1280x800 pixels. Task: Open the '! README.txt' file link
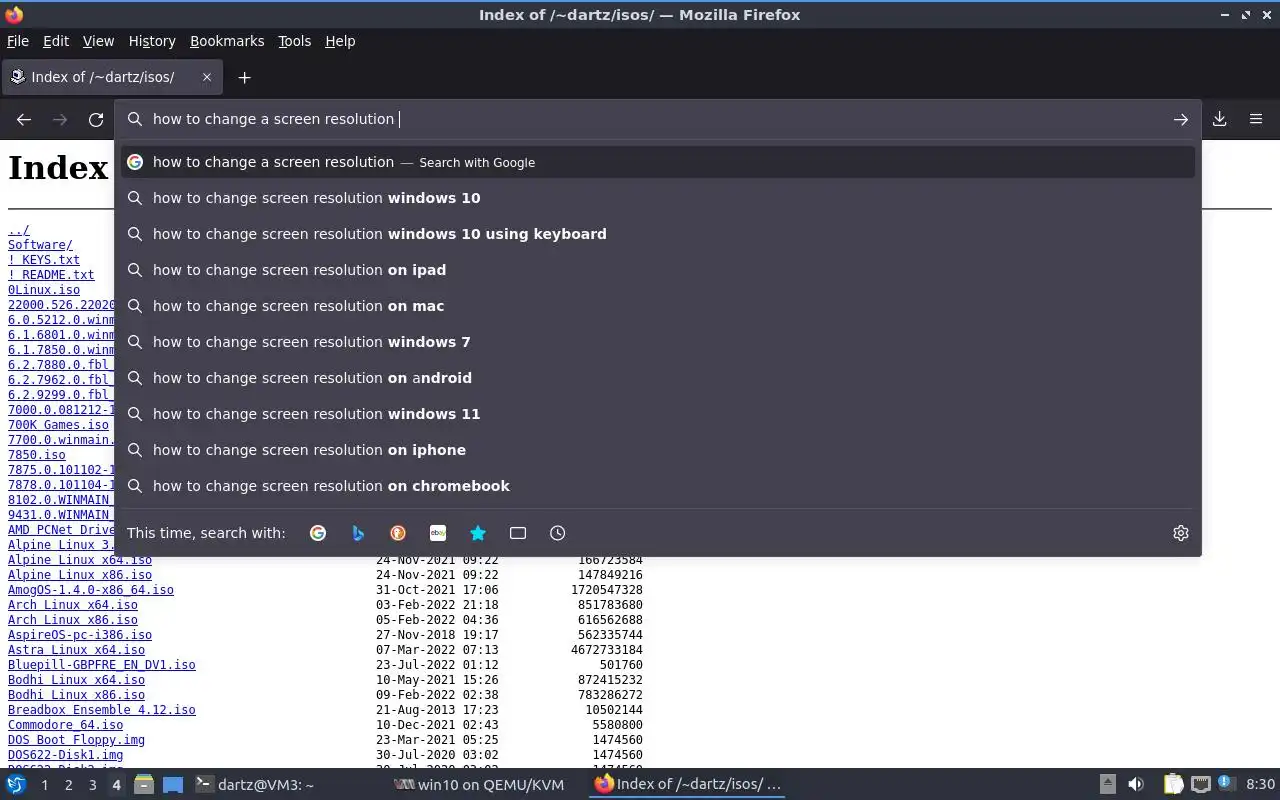(51, 275)
